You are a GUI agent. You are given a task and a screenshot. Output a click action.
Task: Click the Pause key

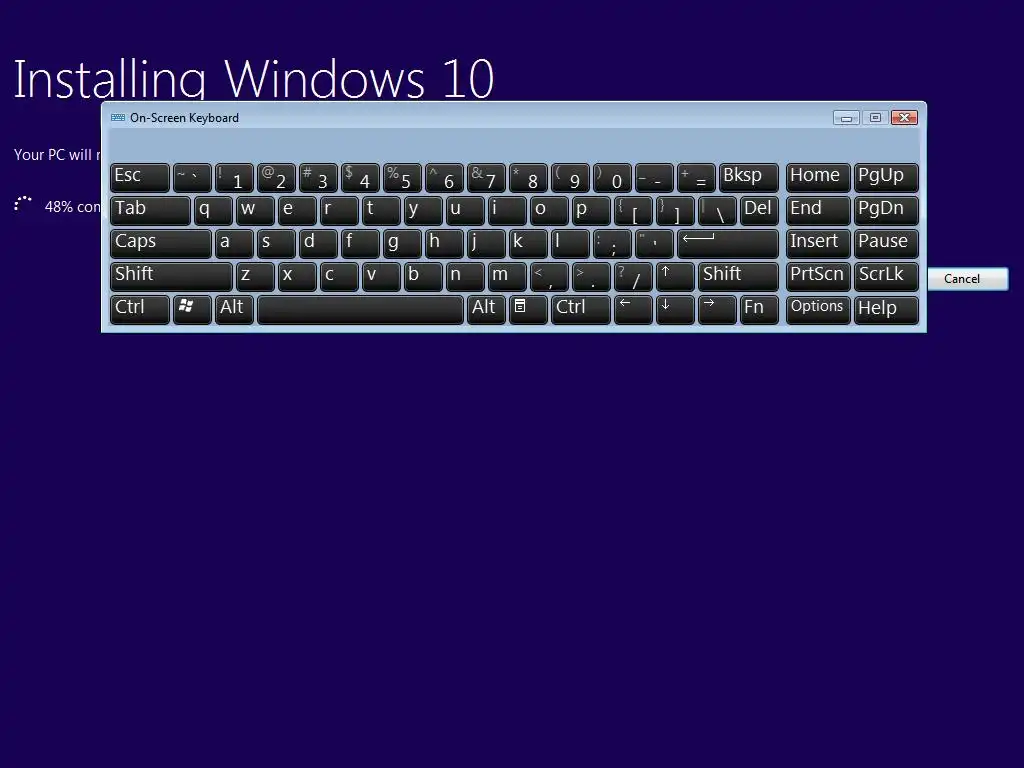886,243
